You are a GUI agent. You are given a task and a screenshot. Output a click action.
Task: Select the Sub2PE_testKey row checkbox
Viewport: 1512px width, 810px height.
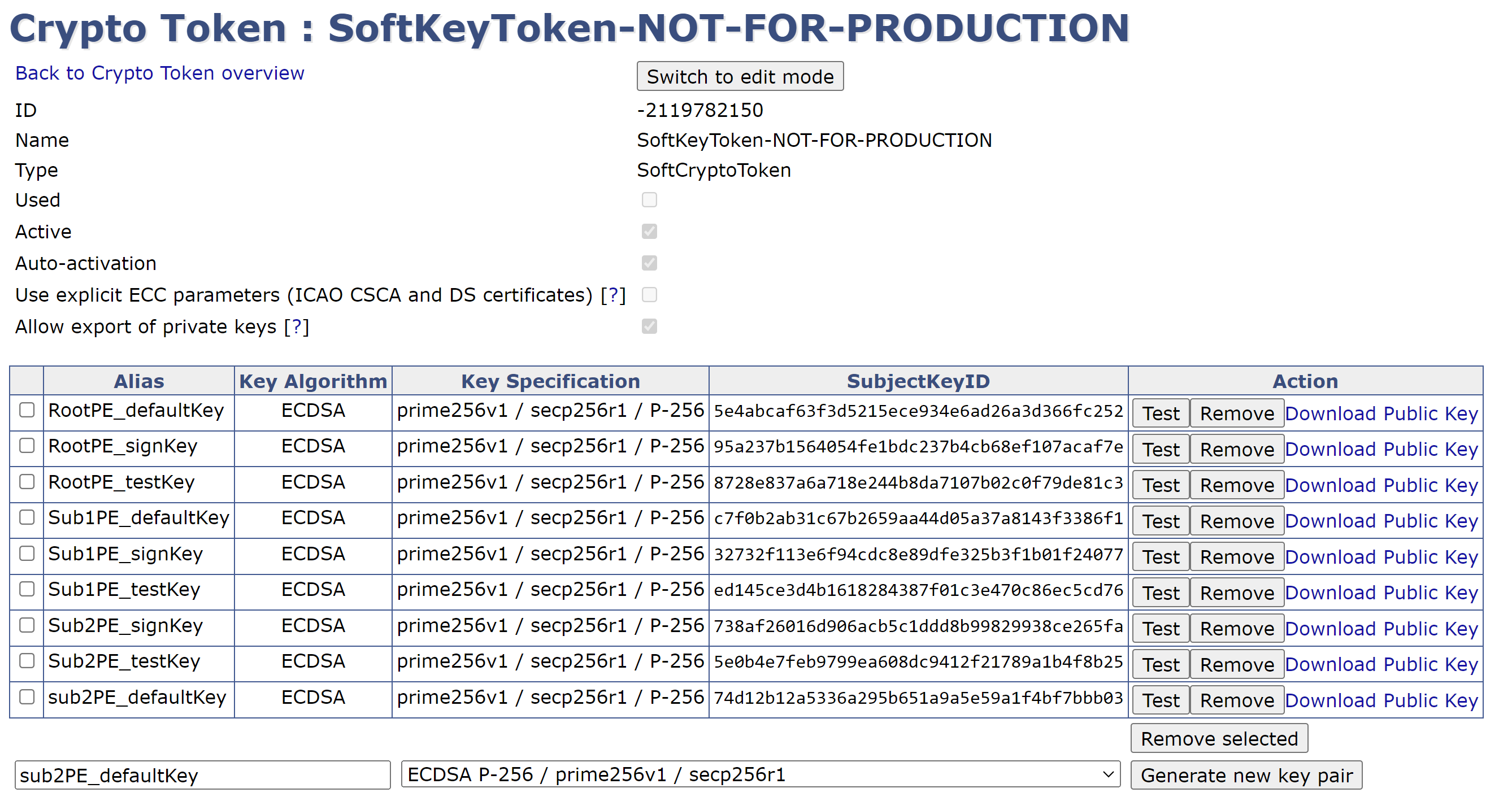(27, 661)
